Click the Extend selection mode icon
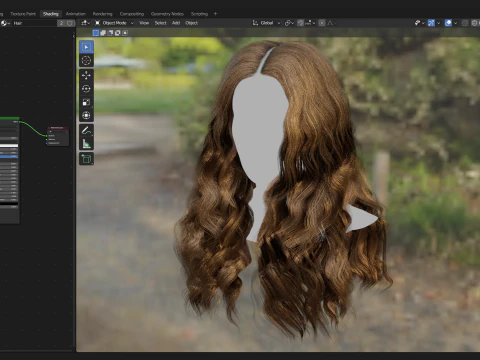The width and height of the screenshot is (480, 360). coord(103,33)
